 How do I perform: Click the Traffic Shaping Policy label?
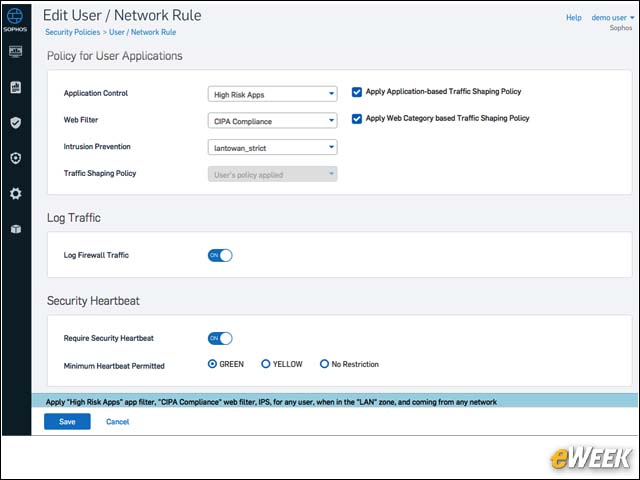(100, 173)
